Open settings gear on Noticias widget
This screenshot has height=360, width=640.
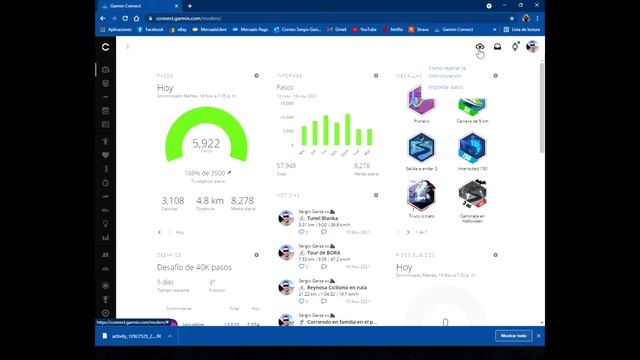tap(376, 195)
